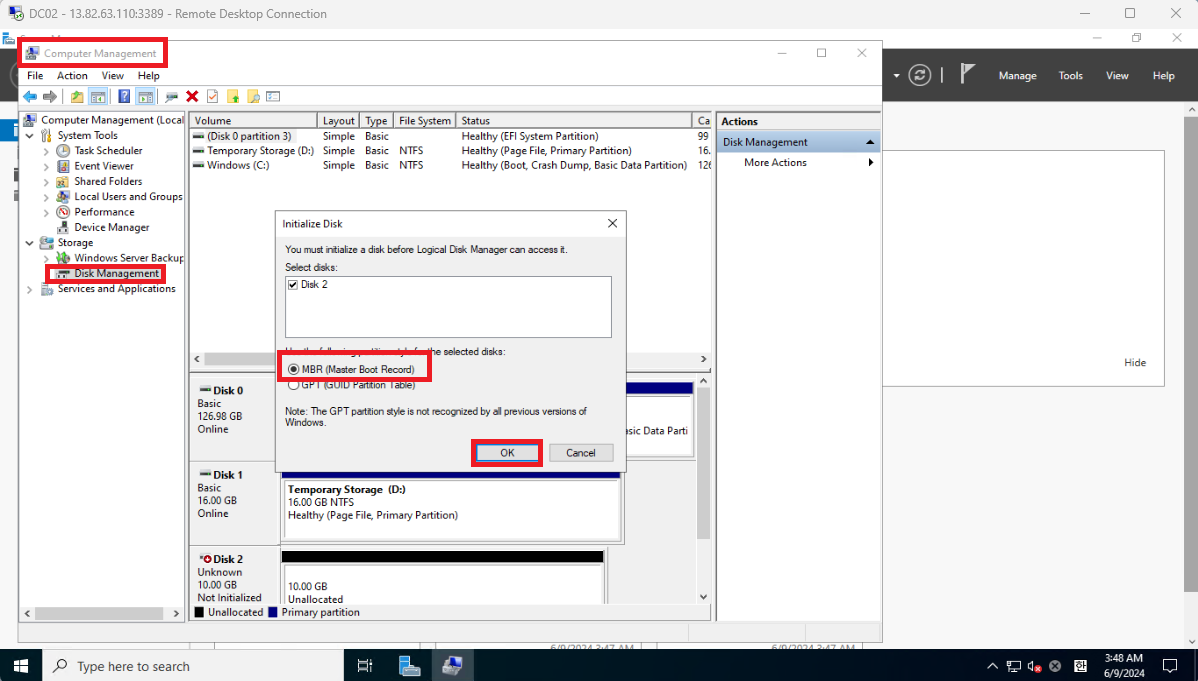Open the Action menu
The height and width of the screenshot is (681, 1198).
72,76
